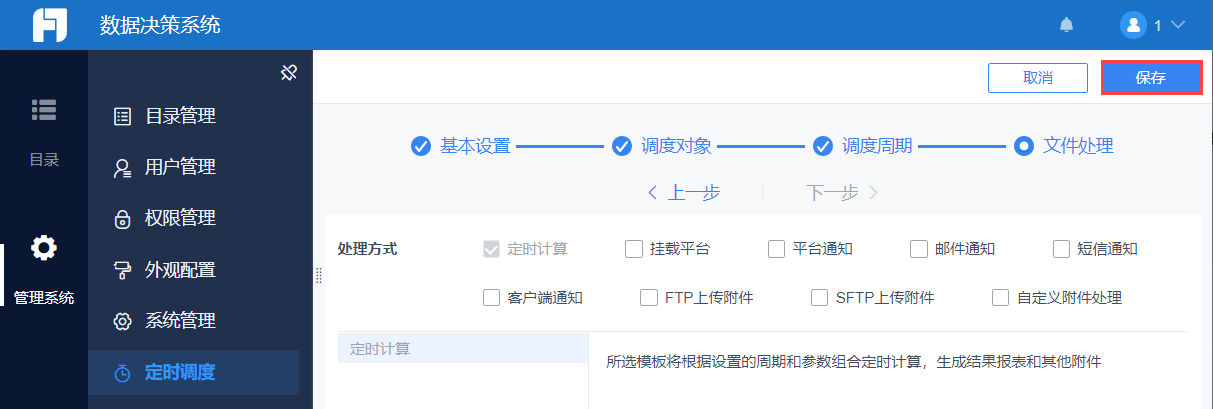Click the 处理方式 label
The image size is (1213, 409).
367,249
